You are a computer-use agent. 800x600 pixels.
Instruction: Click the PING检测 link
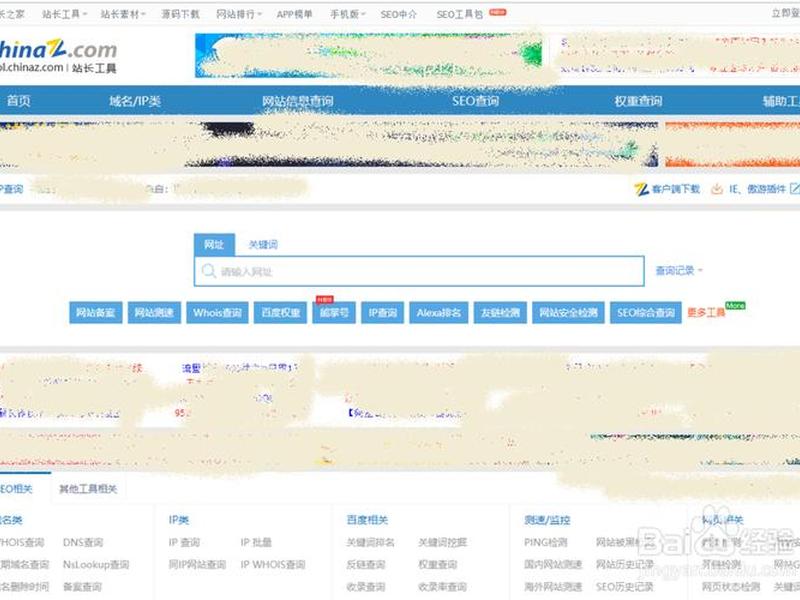click(x=545, y=542)
